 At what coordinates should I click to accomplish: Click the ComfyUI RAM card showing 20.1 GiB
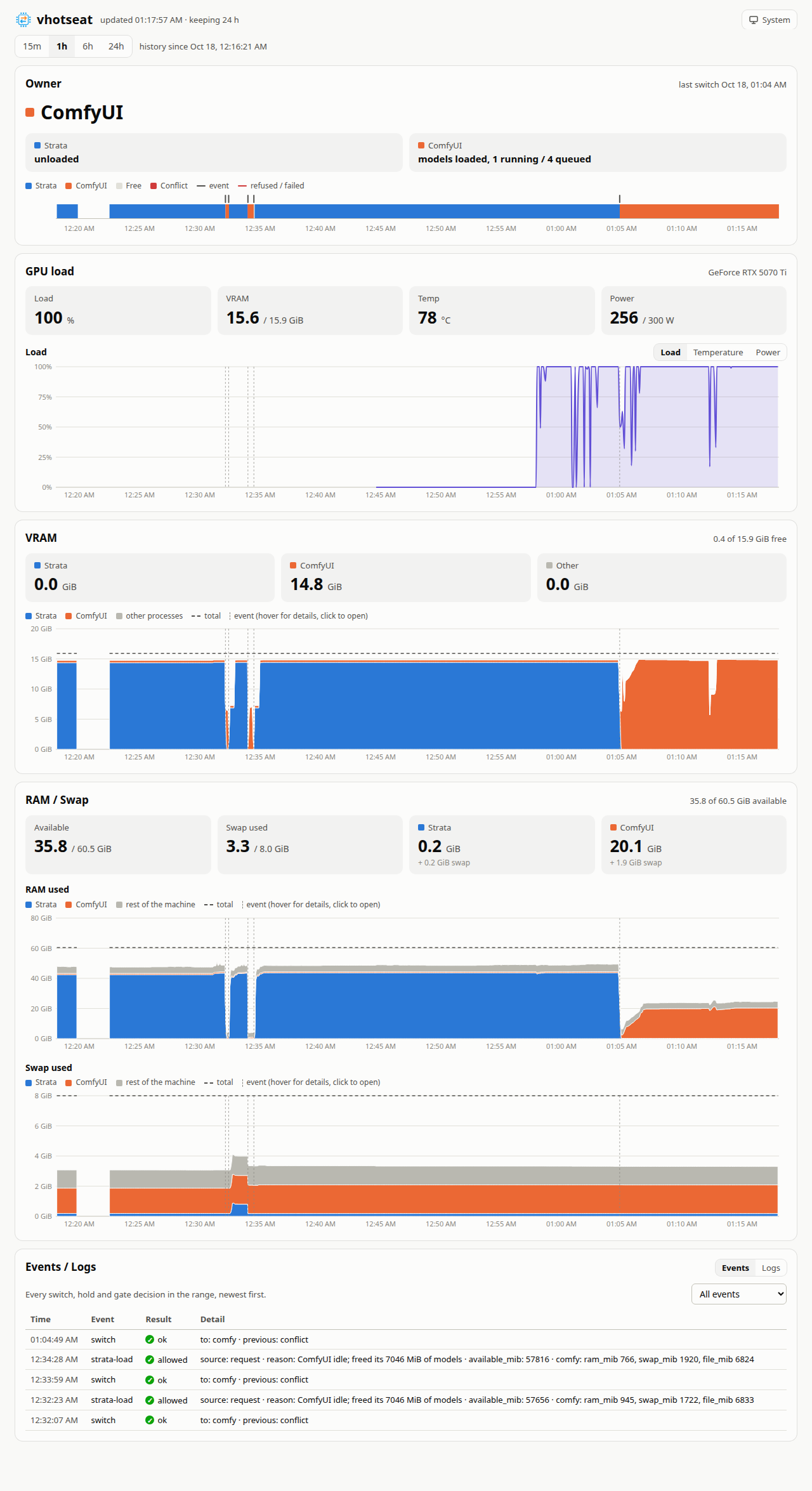coord(694,844)
